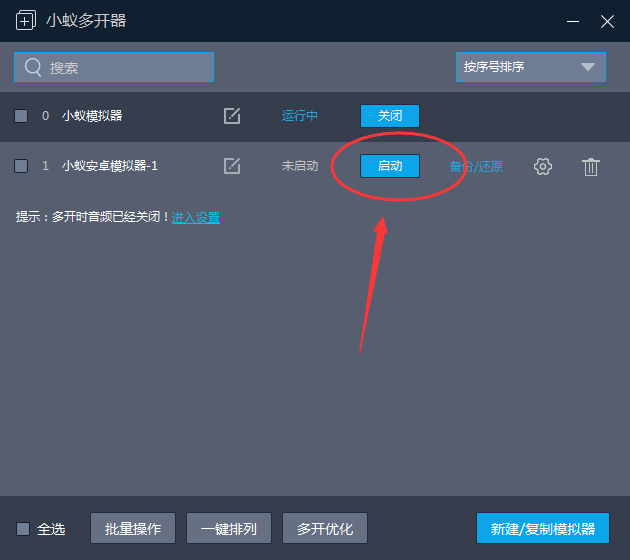Click the edit name icon for 小蚁模拟器
The width and height of the screenshot is (630, 560).
point(232,116)
